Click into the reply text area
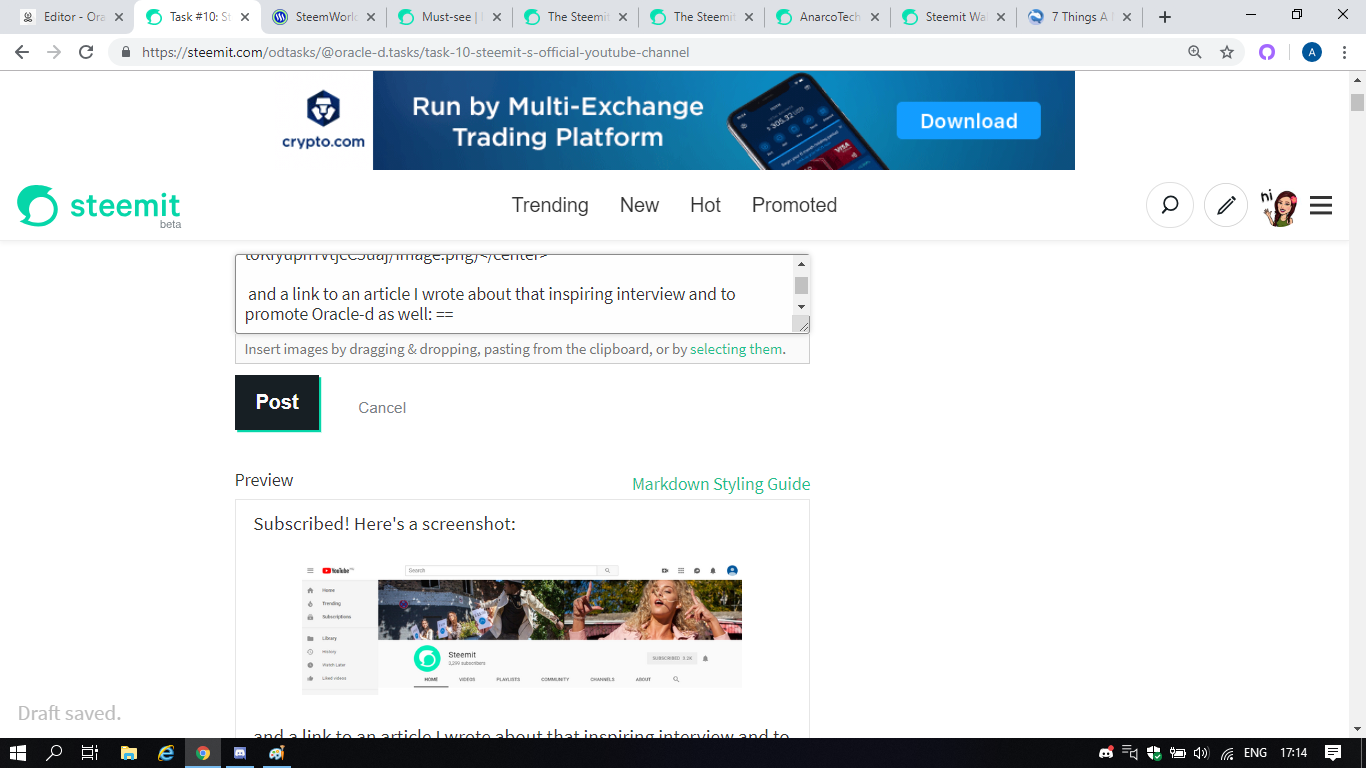 click(x=514, y=294)
